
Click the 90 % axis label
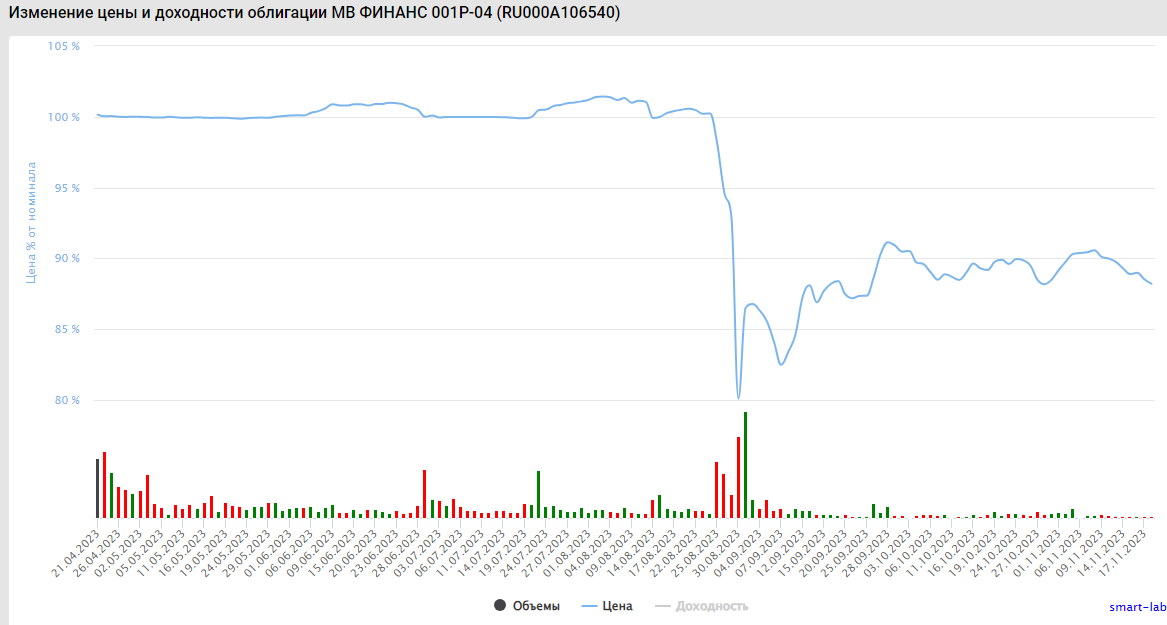[x=66, y=258]
